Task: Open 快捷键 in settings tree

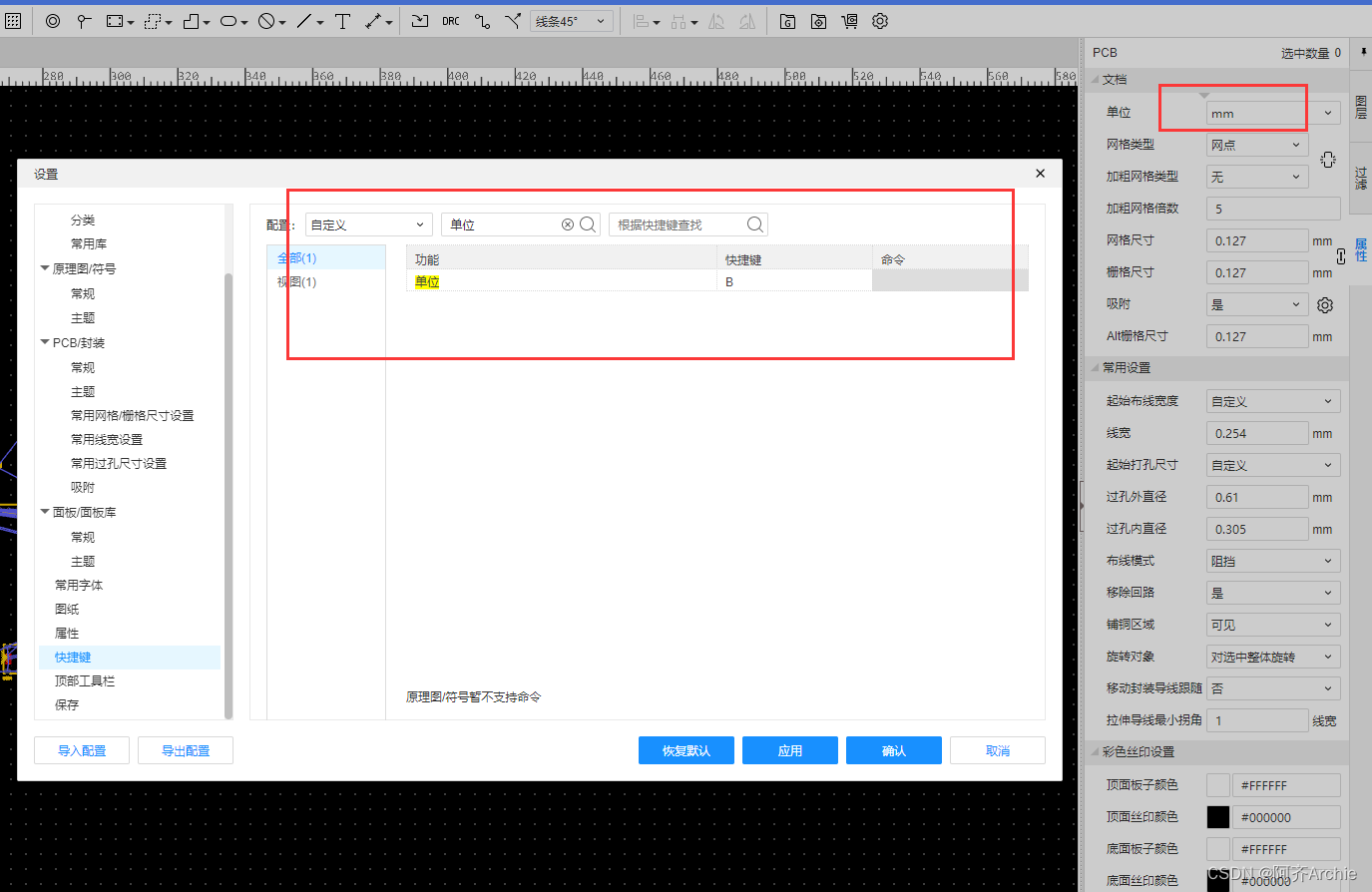Action: click(130, 657)
